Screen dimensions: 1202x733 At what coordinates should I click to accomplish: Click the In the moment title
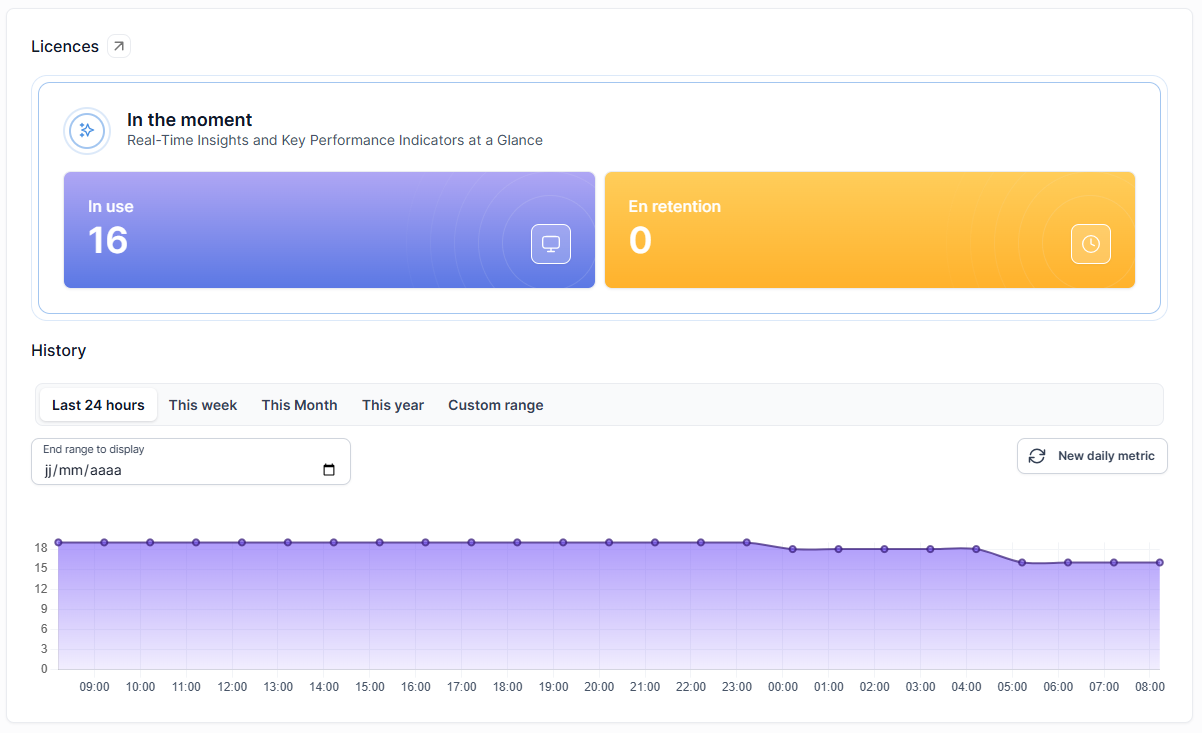tap(190, 120)
